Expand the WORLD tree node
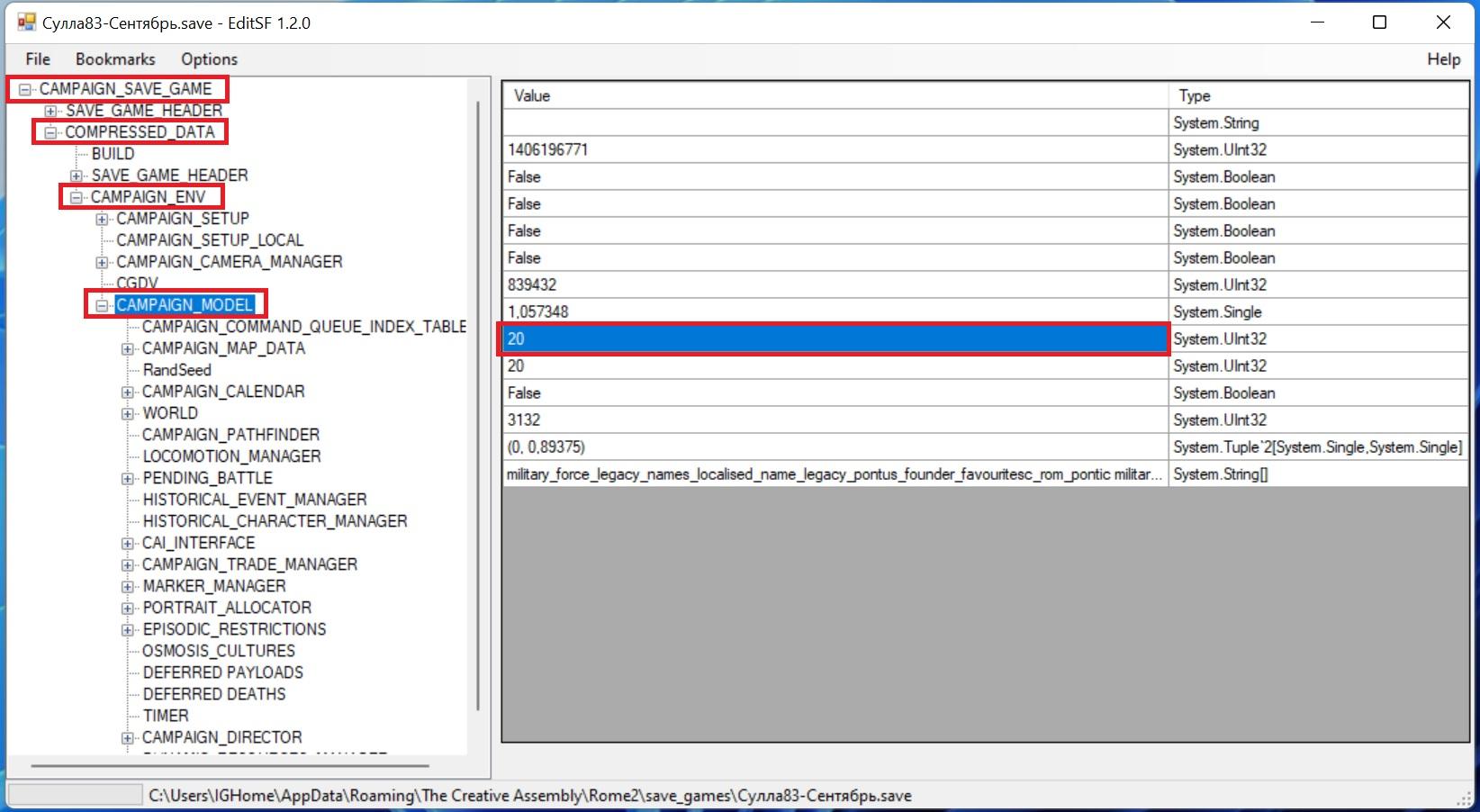The image size is (1480, 812). (x=128, y=414)
